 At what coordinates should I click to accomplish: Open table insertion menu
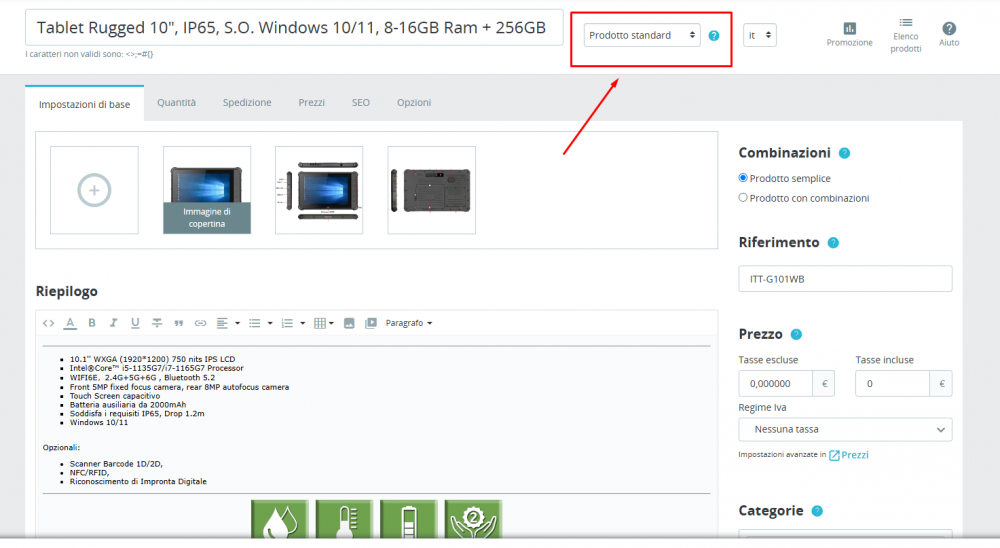(324, 323)
